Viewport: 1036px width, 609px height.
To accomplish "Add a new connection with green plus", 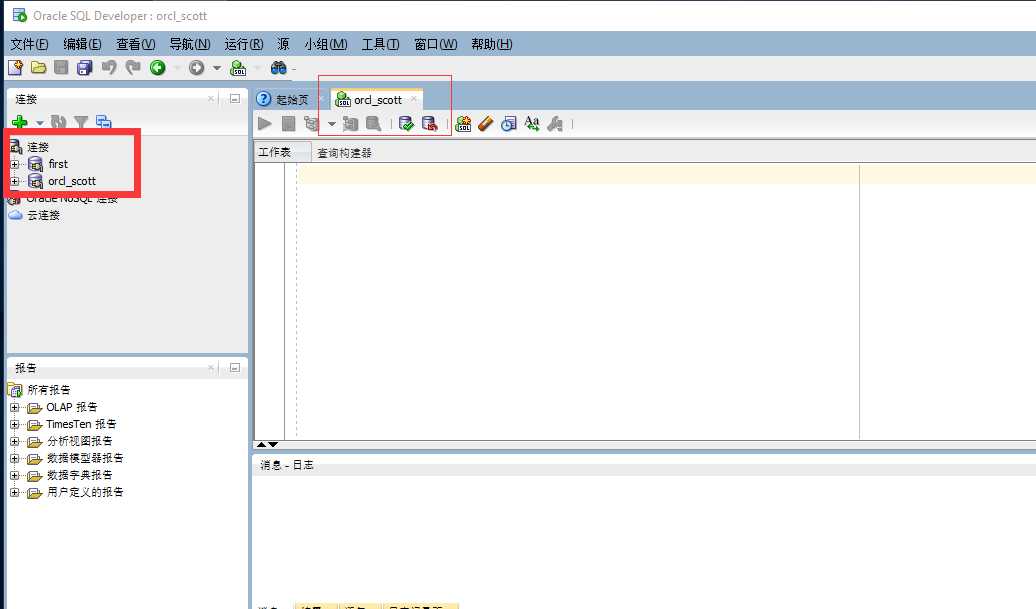I will coord(20,122).
